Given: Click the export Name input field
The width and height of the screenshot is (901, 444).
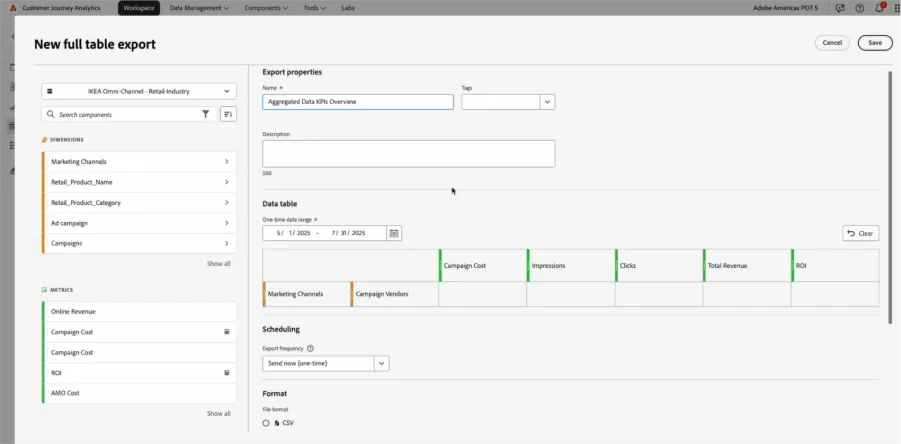Looking at the screenshot, I should click(358, 102).
